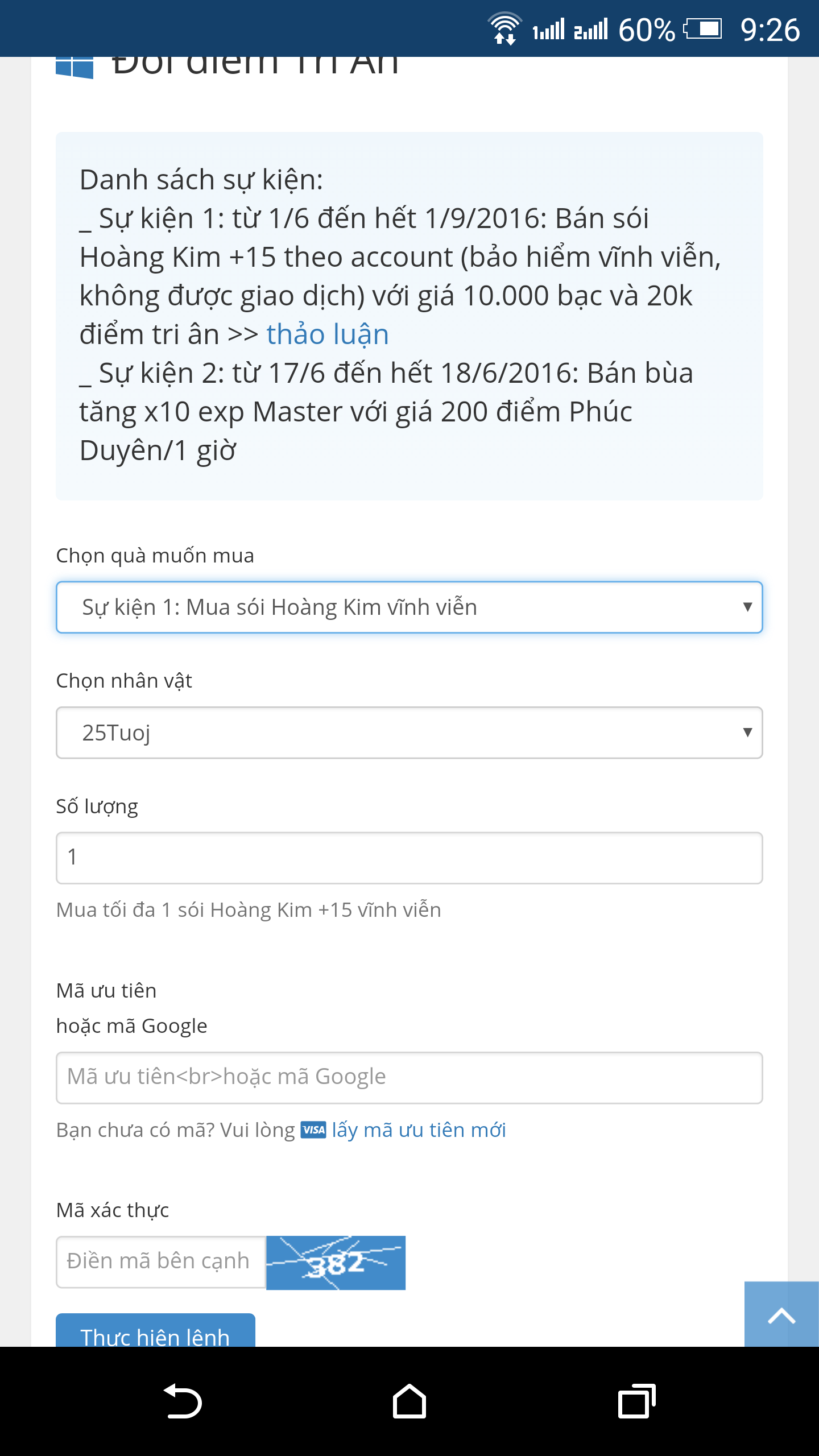Click the 'Điền mã bên cạnh' captcha field

pos(161,1261)
